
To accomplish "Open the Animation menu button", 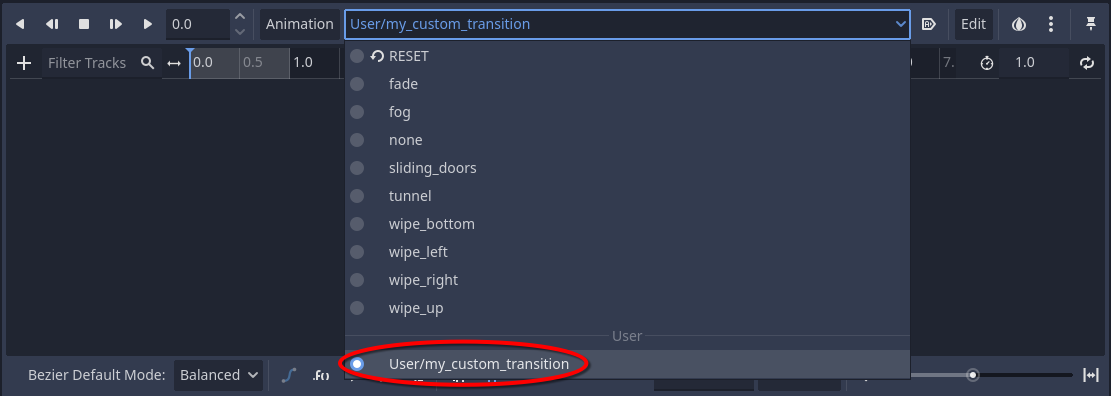I will point(300,24).
